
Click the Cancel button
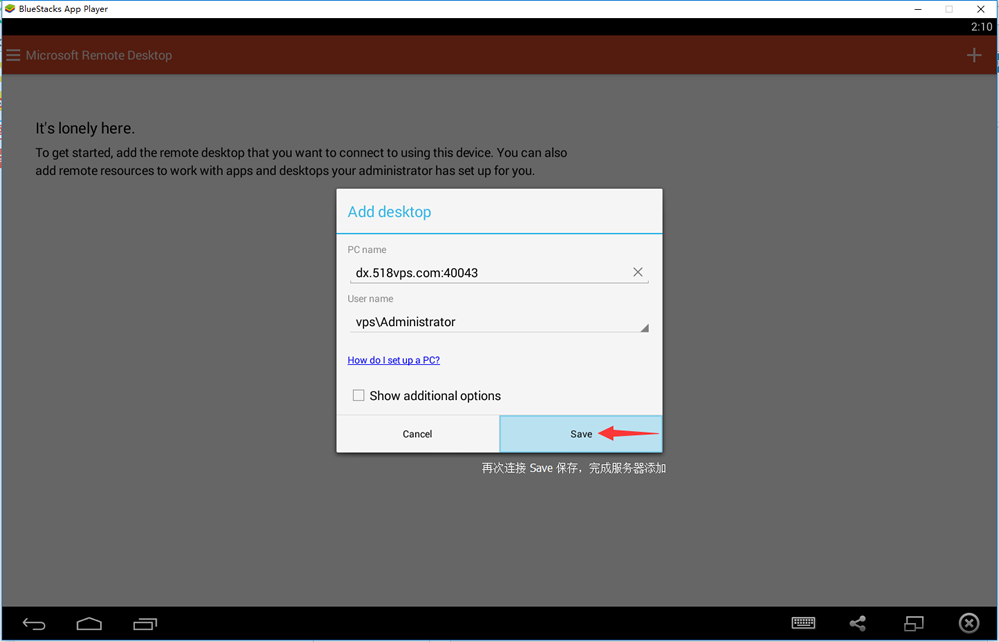[417, 434]
